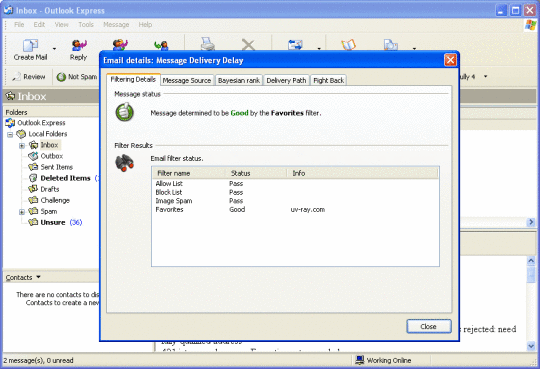Click the Forward toolbar icon
Viewport: 540px width, 369px height.
(x=161, y=45)
